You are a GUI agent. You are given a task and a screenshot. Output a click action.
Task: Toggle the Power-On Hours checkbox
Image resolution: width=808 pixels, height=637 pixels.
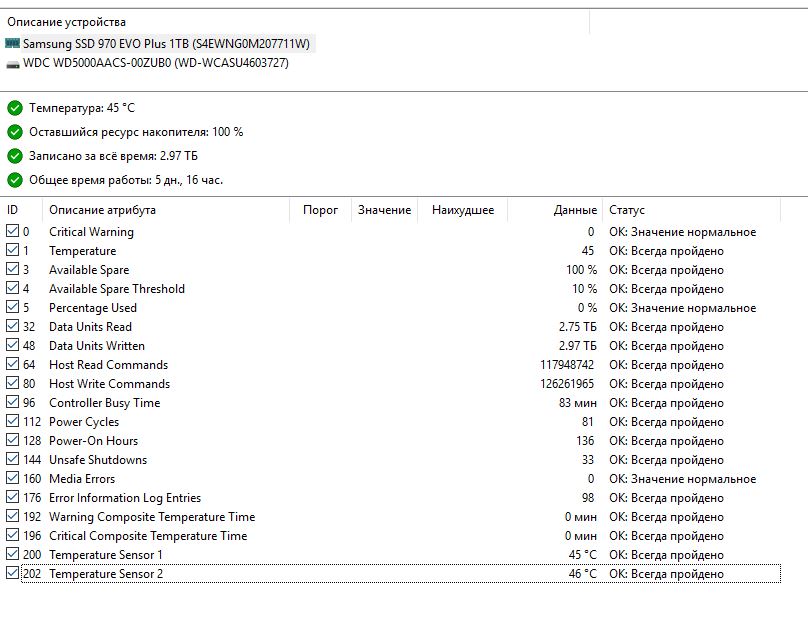12,440
